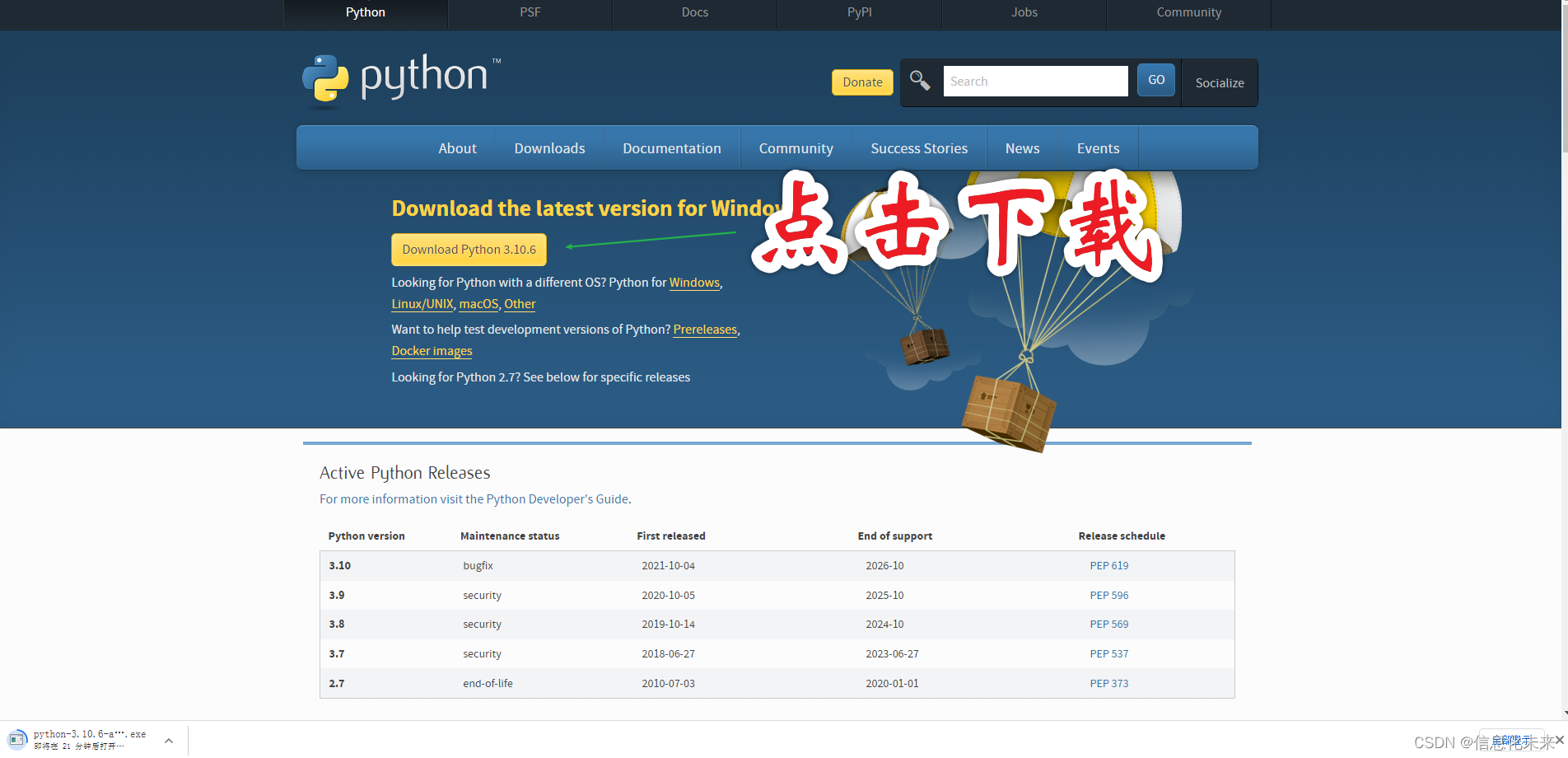Click the '2010-07-03' first released date
1568x758 pixels.
tap(669, 684)
